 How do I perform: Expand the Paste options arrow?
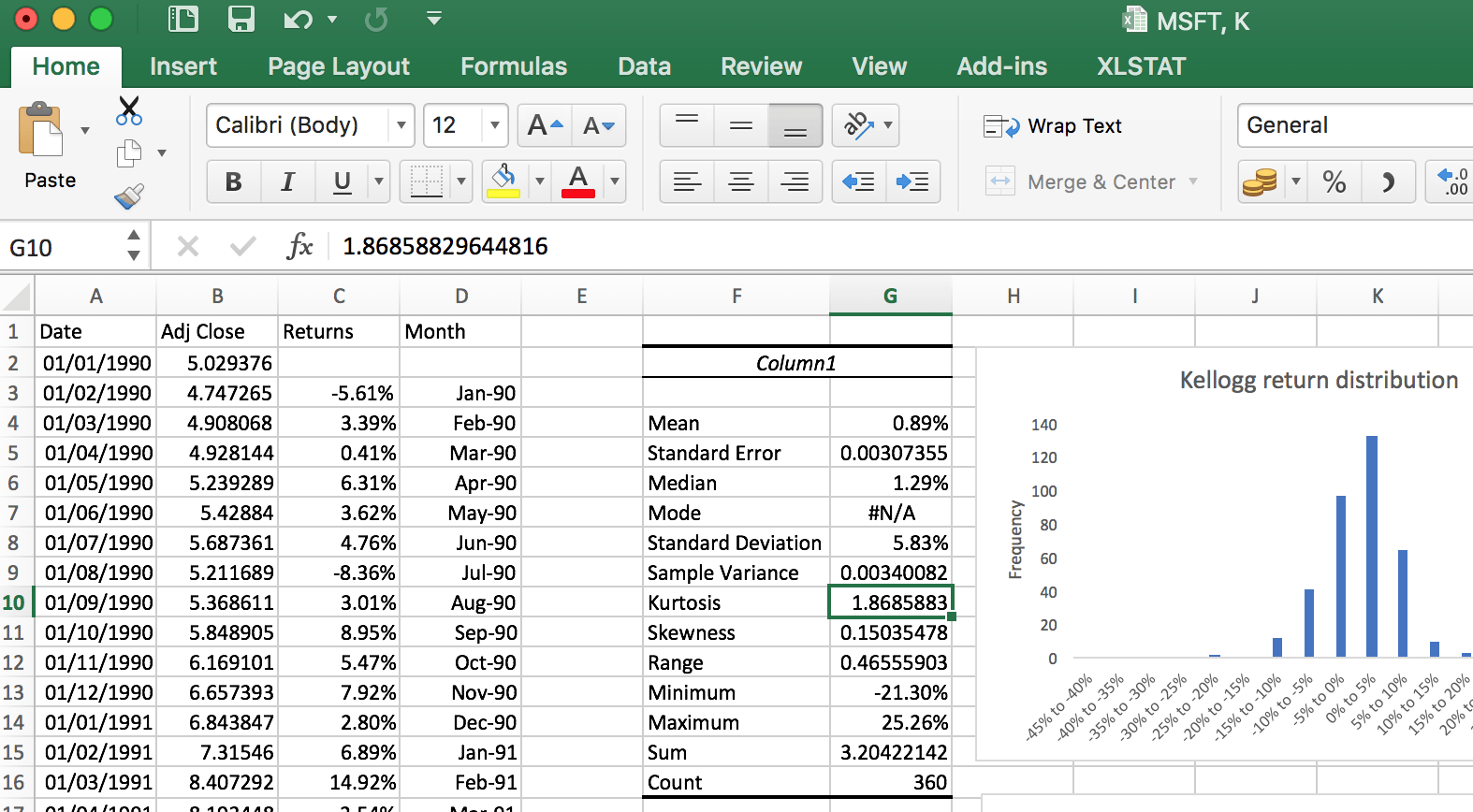[x=85, y=130]
